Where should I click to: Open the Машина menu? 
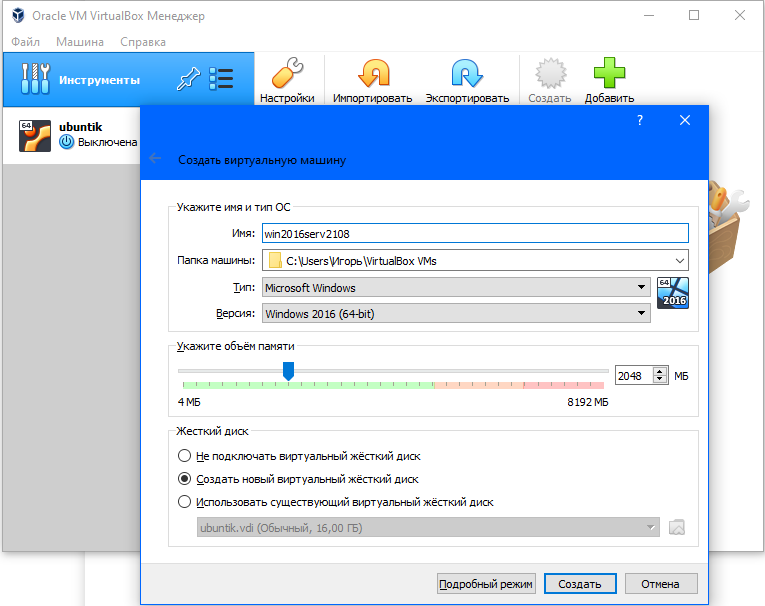click(x=80, y=42)
